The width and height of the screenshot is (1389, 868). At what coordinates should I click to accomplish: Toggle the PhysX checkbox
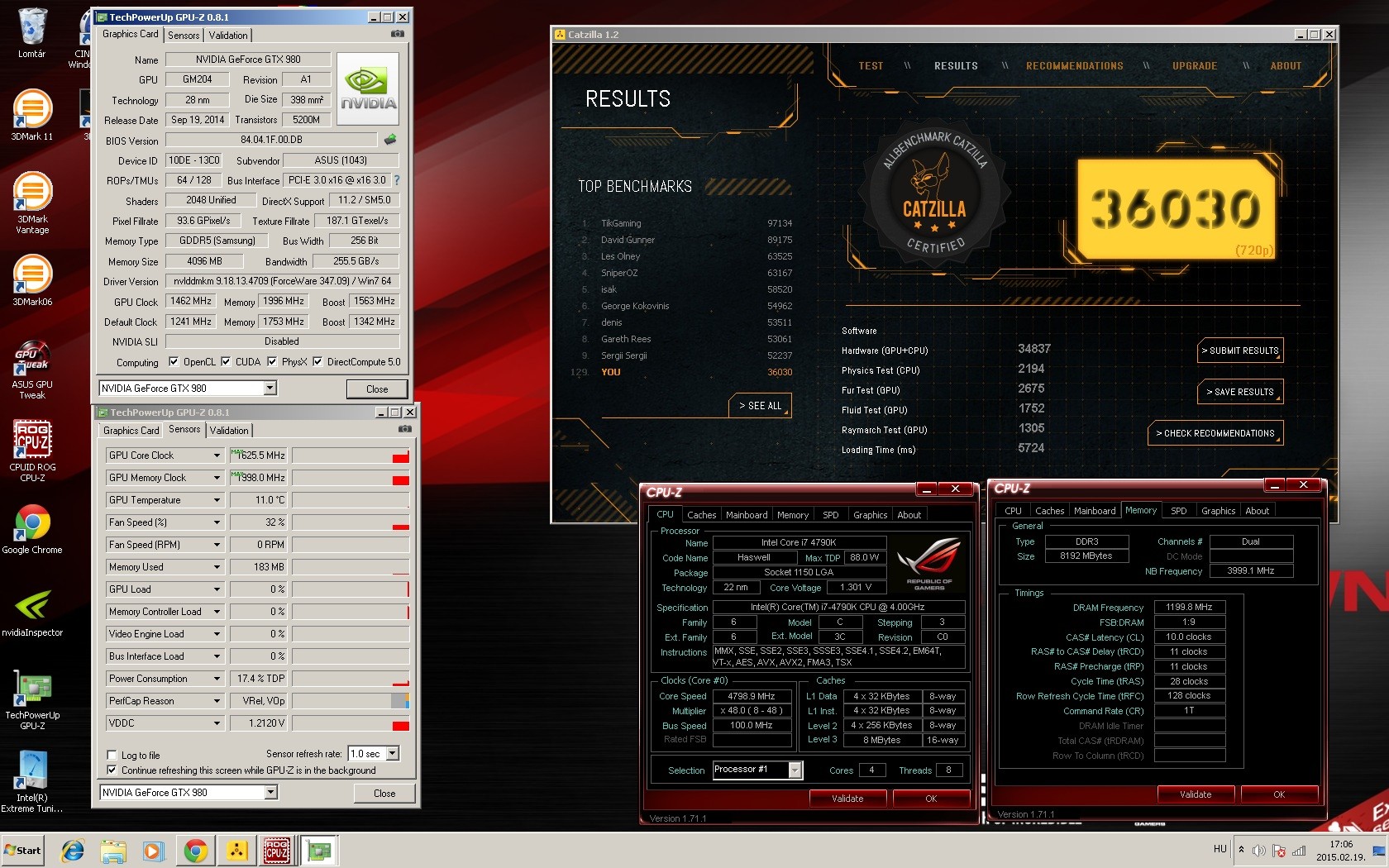coord(272,362)
